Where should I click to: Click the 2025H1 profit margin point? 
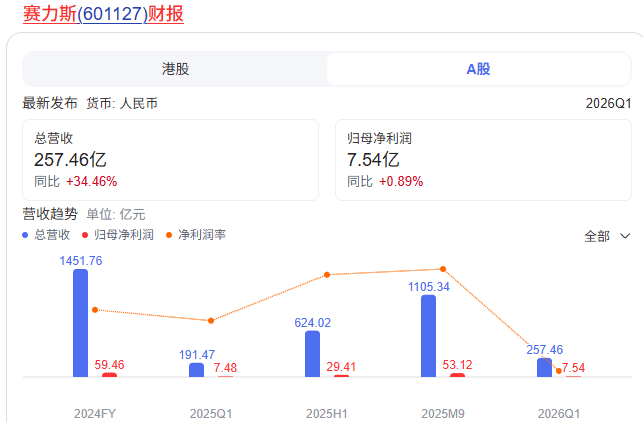[327, 275]
